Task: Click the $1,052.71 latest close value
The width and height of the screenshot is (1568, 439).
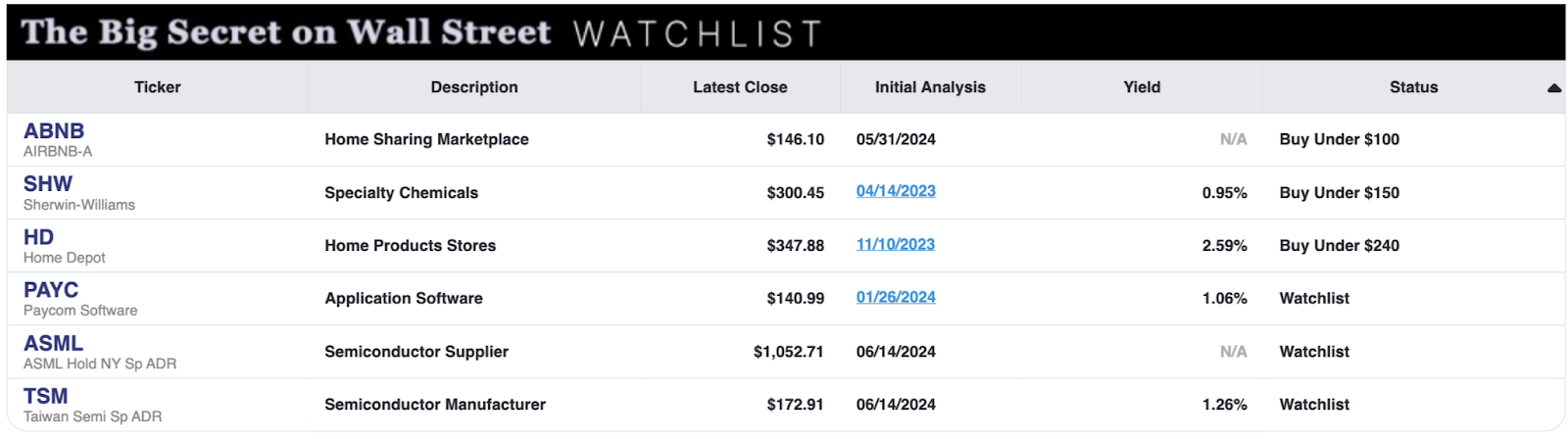Action: (789, 352)
